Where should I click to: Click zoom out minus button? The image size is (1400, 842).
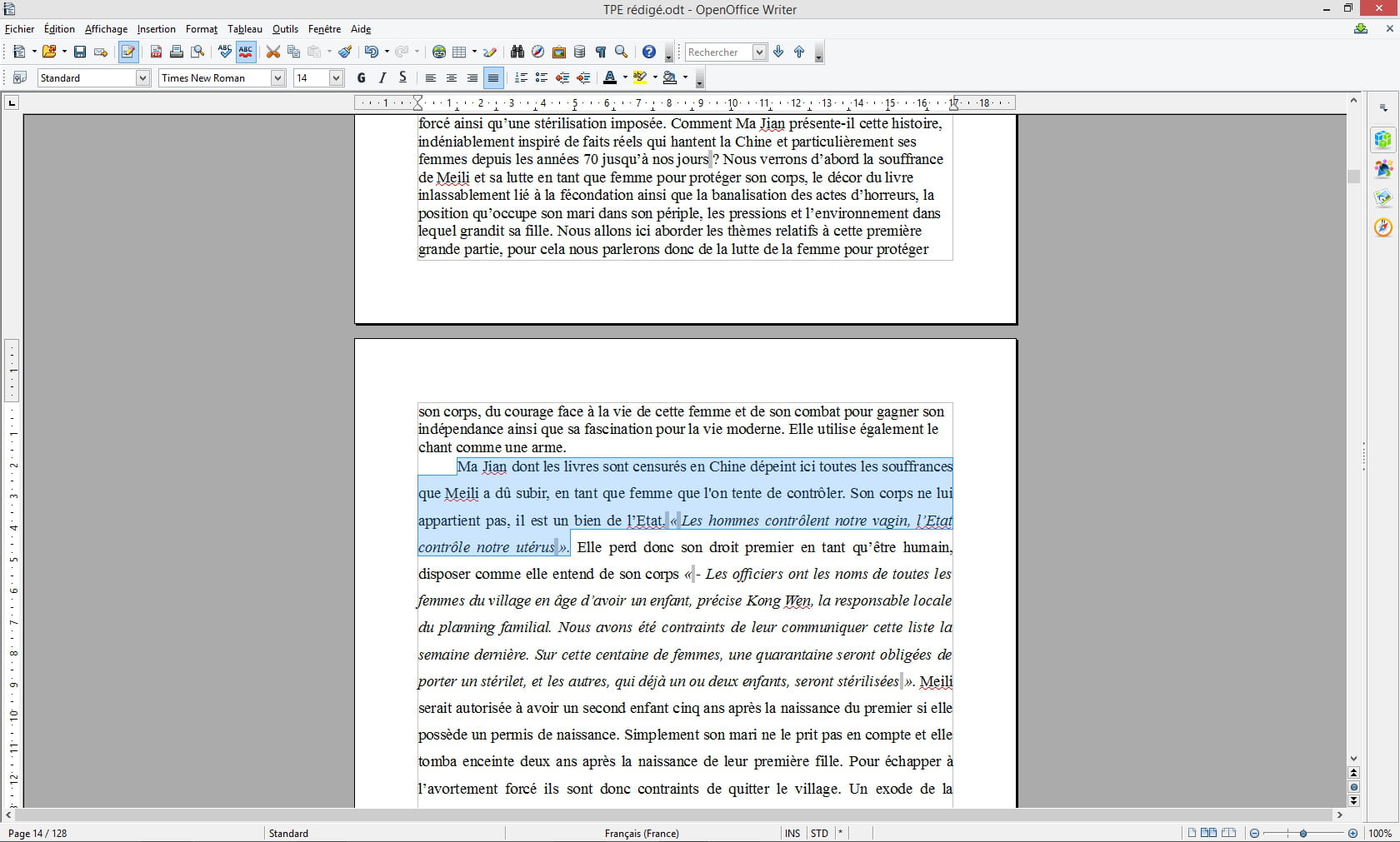point(1254,833)
